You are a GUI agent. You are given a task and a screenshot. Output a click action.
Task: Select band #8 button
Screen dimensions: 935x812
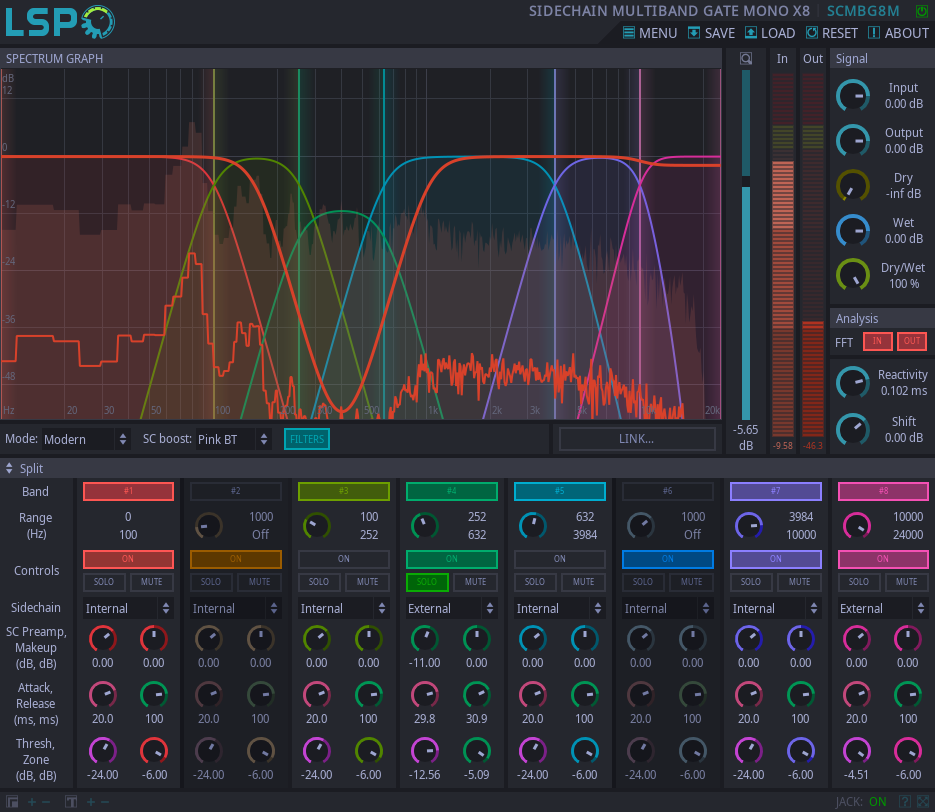[x=883, y=491]
